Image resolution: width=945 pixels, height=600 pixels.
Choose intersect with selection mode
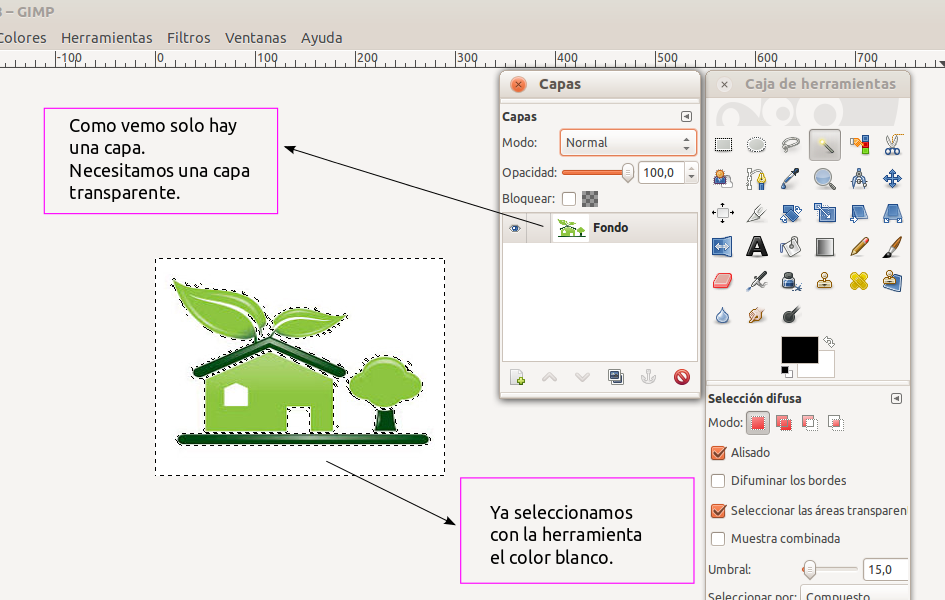pos(835,423)
